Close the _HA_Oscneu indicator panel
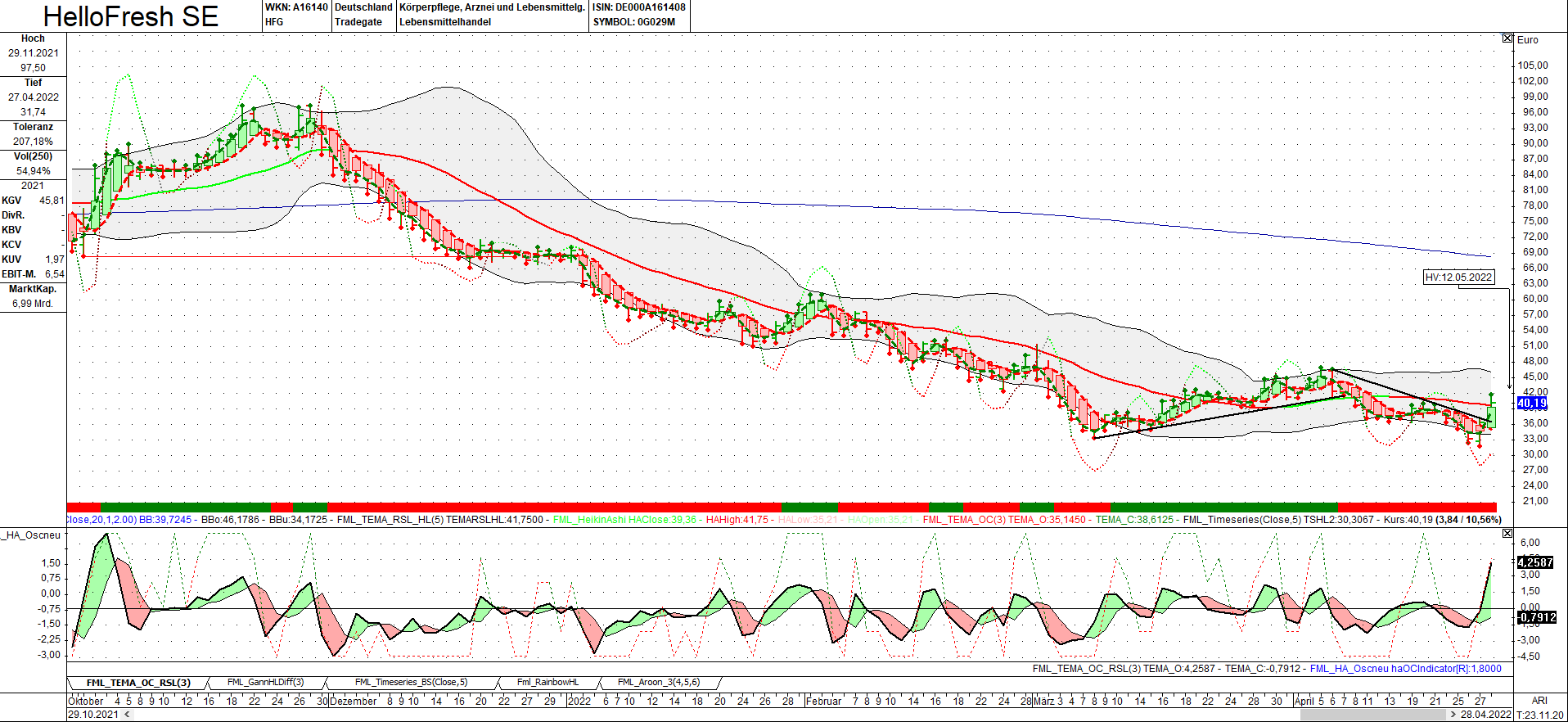Image resolution: width=1568 pixels, height=722 pixels. click(1507, 534)
